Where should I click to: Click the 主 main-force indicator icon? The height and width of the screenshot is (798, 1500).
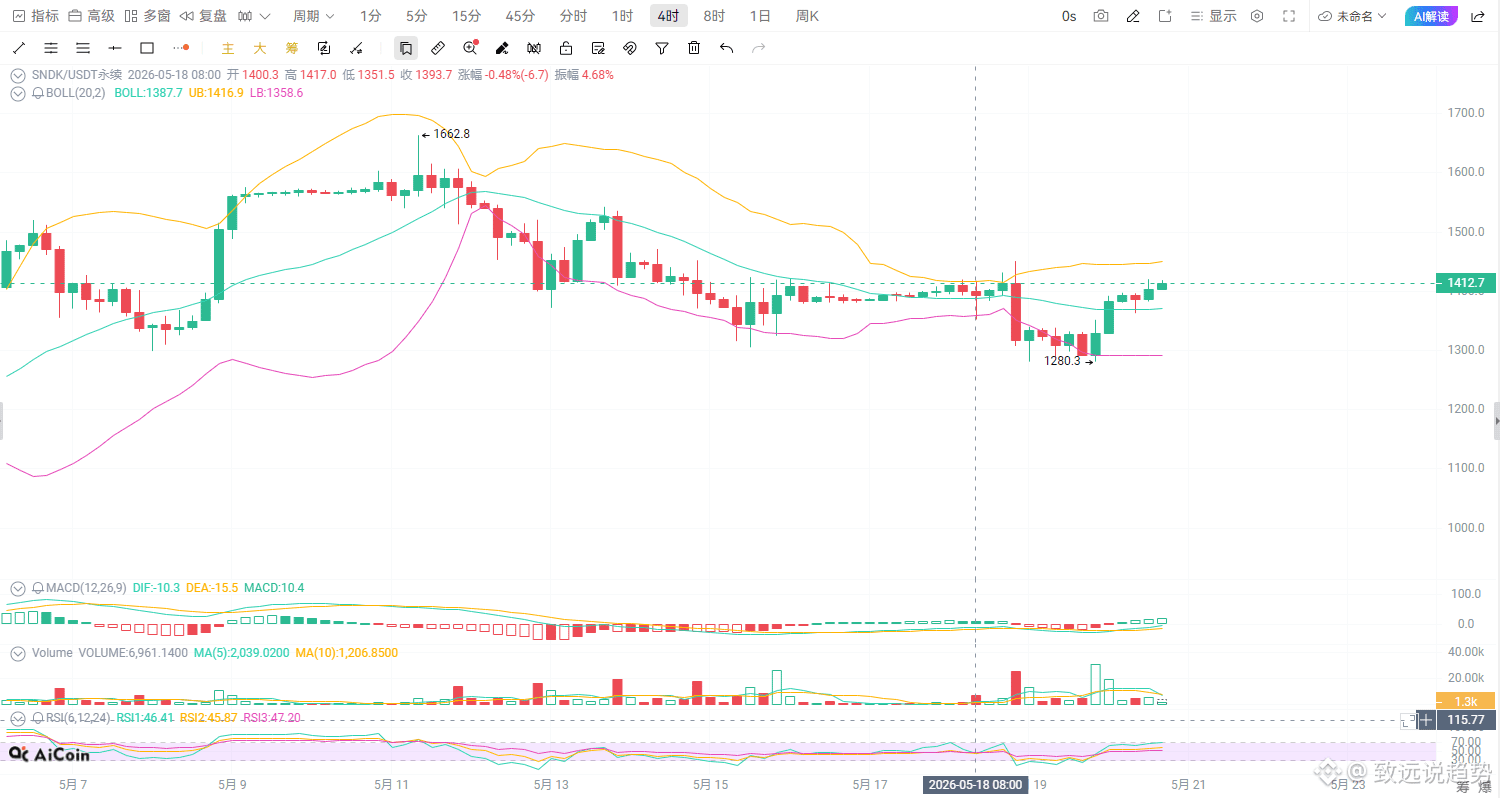228,48
